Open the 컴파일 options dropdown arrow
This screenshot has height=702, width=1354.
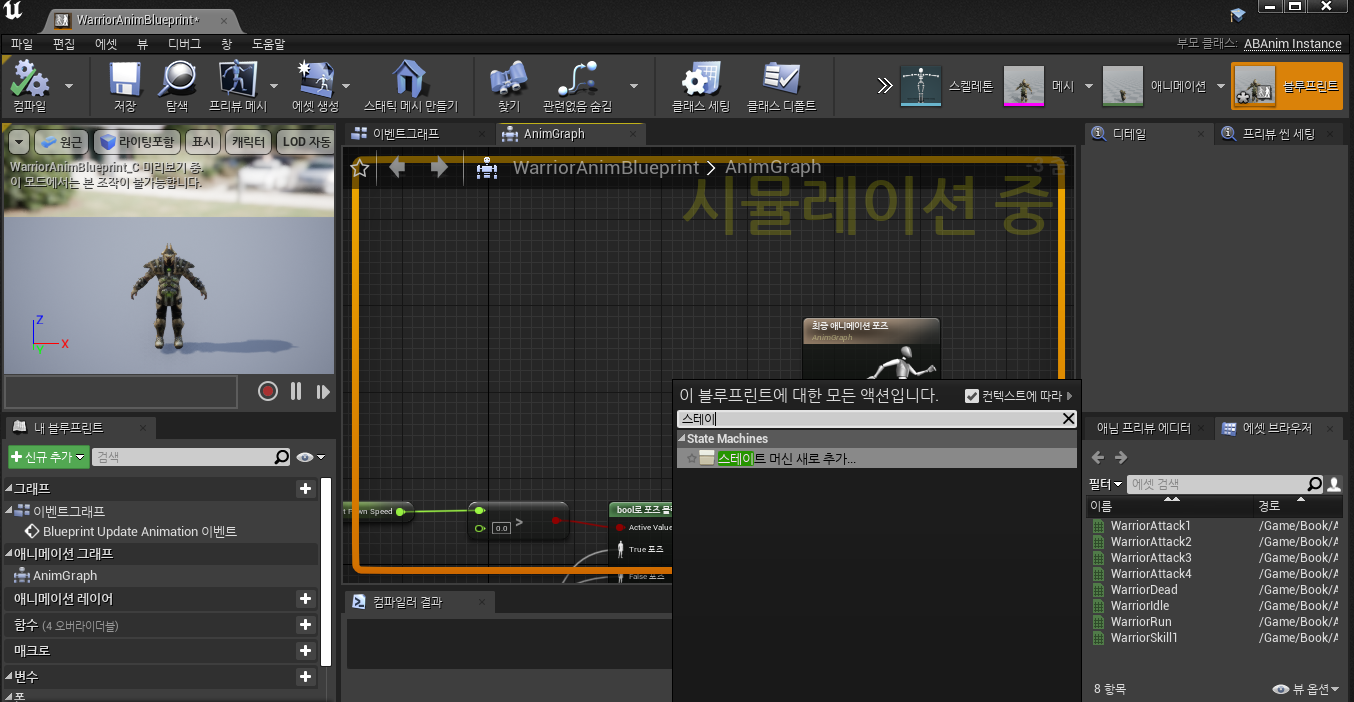[69, 86]
